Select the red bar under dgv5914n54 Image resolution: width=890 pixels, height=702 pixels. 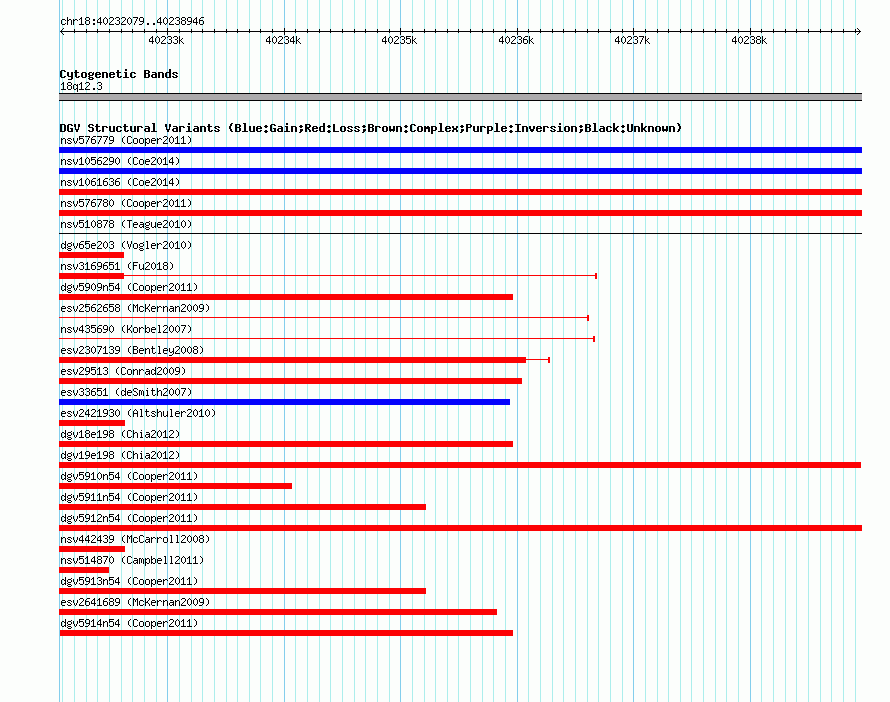[x=286, y=633]
